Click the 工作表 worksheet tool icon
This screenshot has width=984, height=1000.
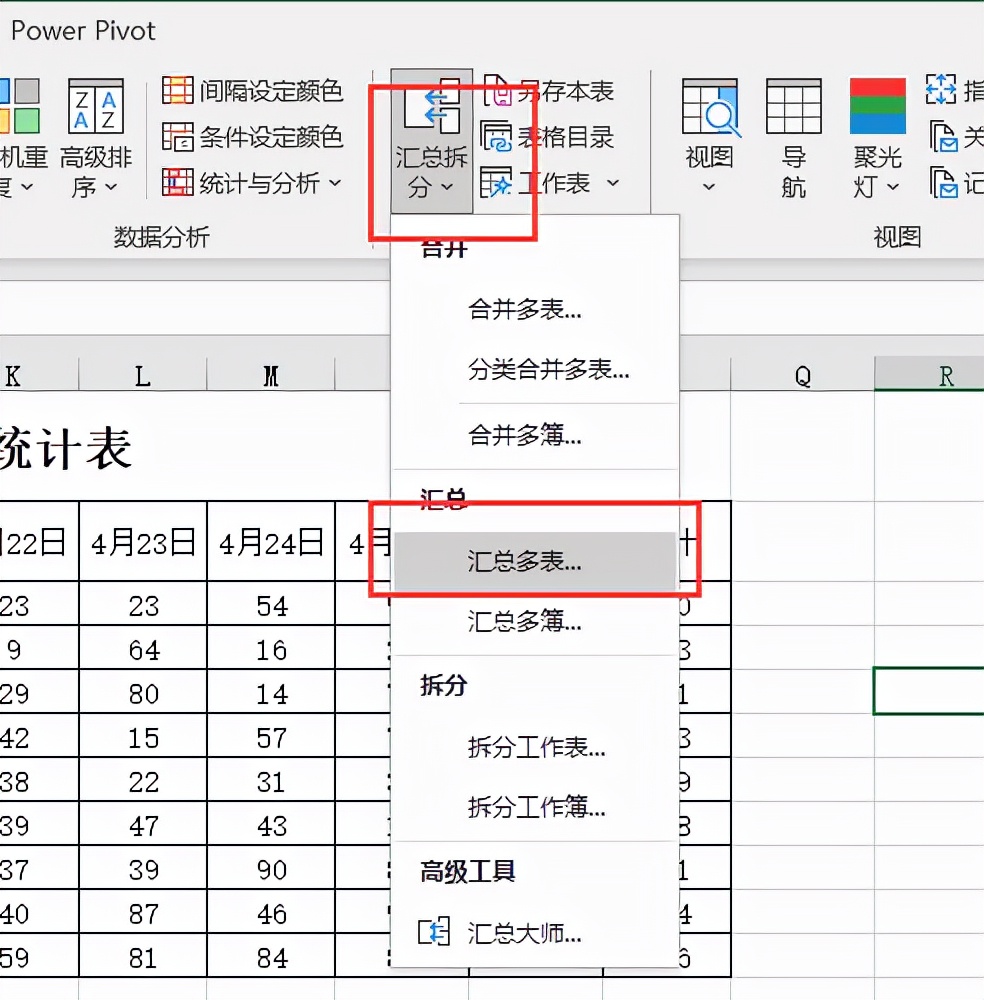[497, 182]
